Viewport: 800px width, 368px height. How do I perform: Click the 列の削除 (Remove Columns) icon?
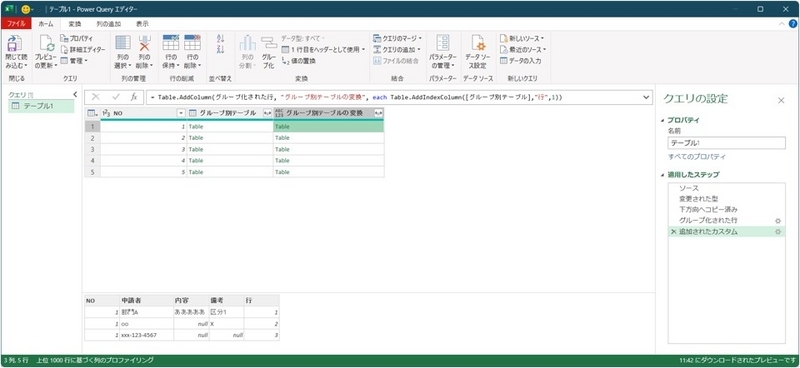pos(145,43)
